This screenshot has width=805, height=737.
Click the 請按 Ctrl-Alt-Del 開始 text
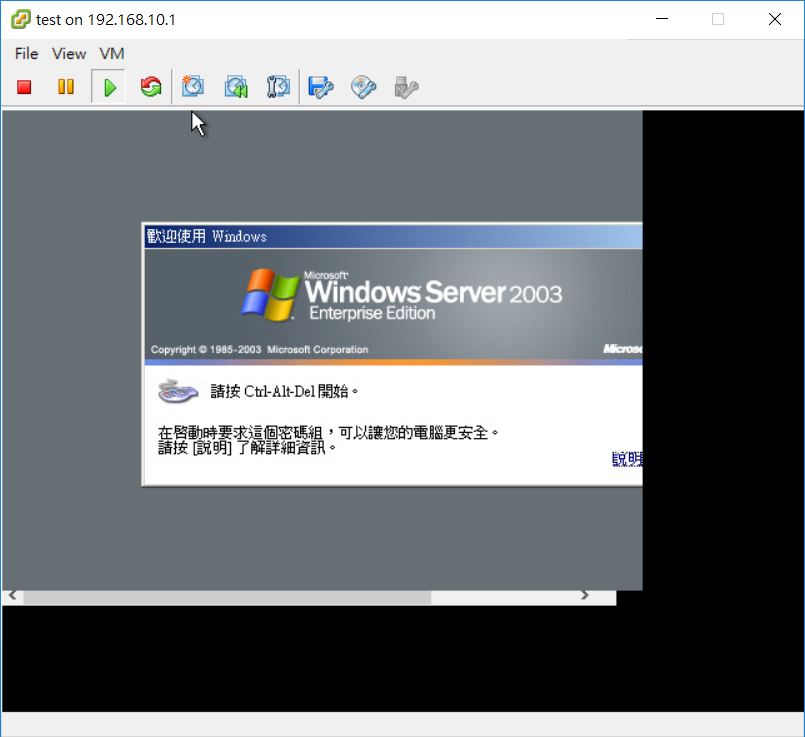click(284, 392)
